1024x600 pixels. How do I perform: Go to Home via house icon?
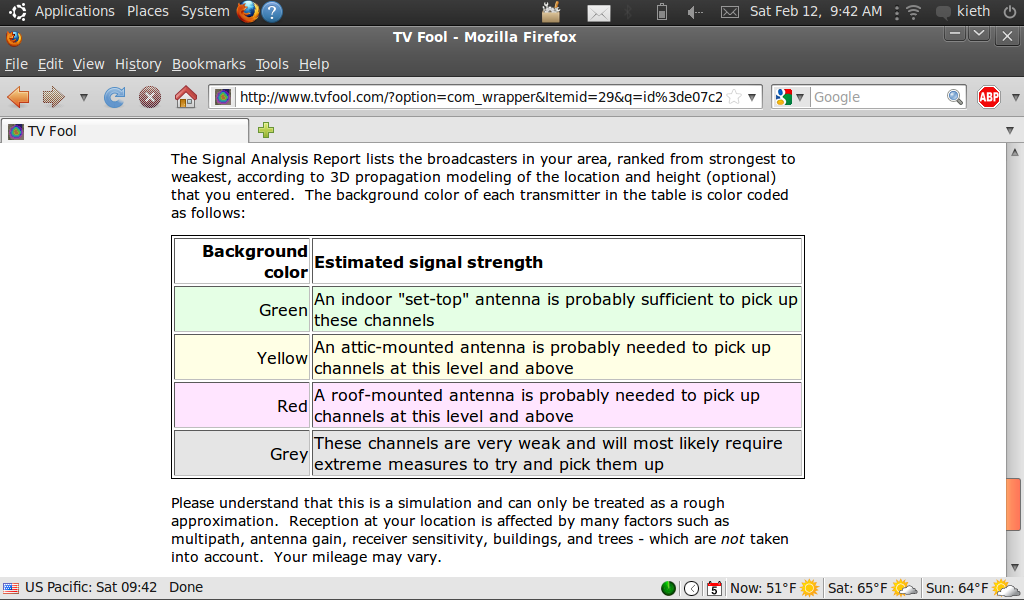coord(185,97)
